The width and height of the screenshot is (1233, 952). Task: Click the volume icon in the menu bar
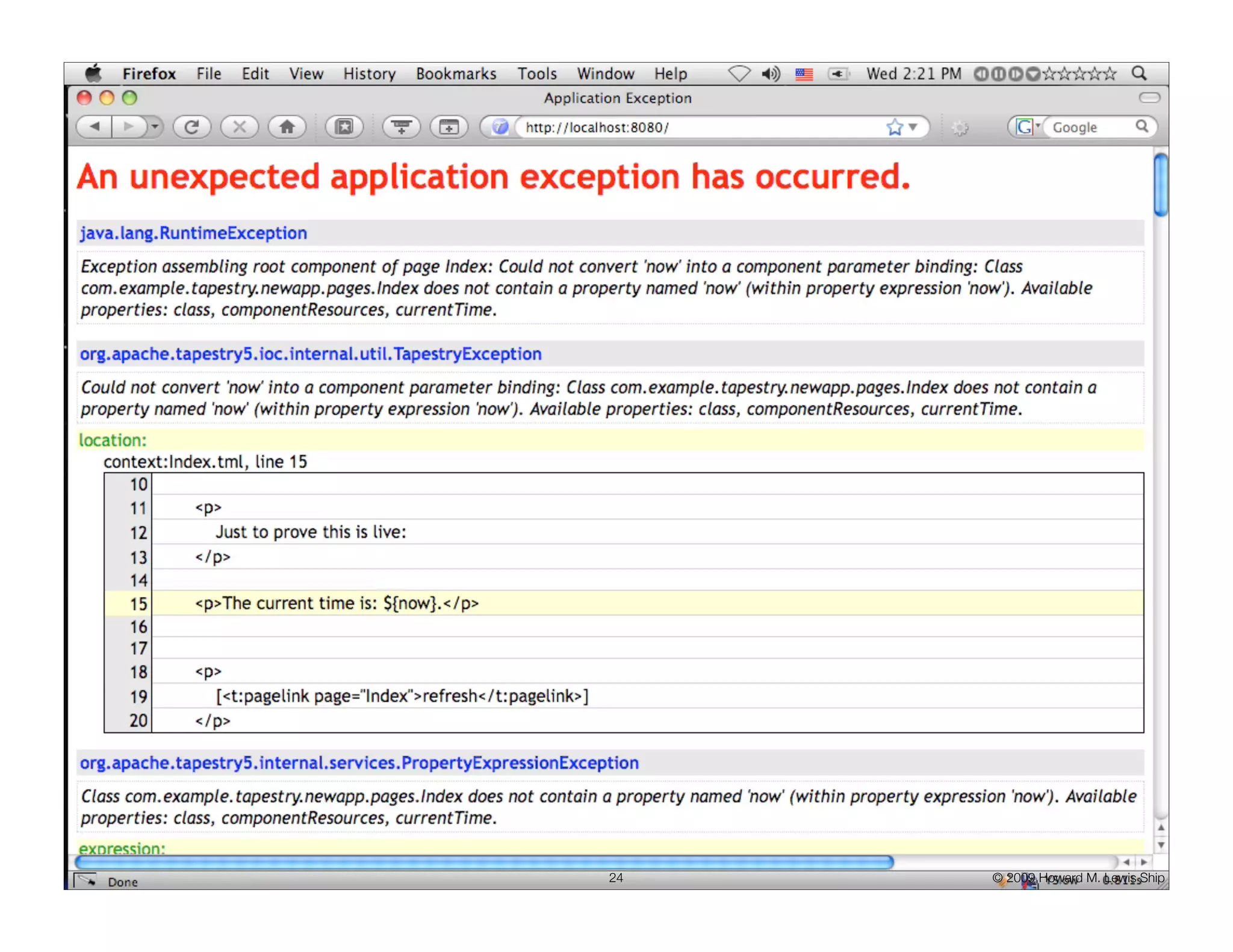(771, 73)
